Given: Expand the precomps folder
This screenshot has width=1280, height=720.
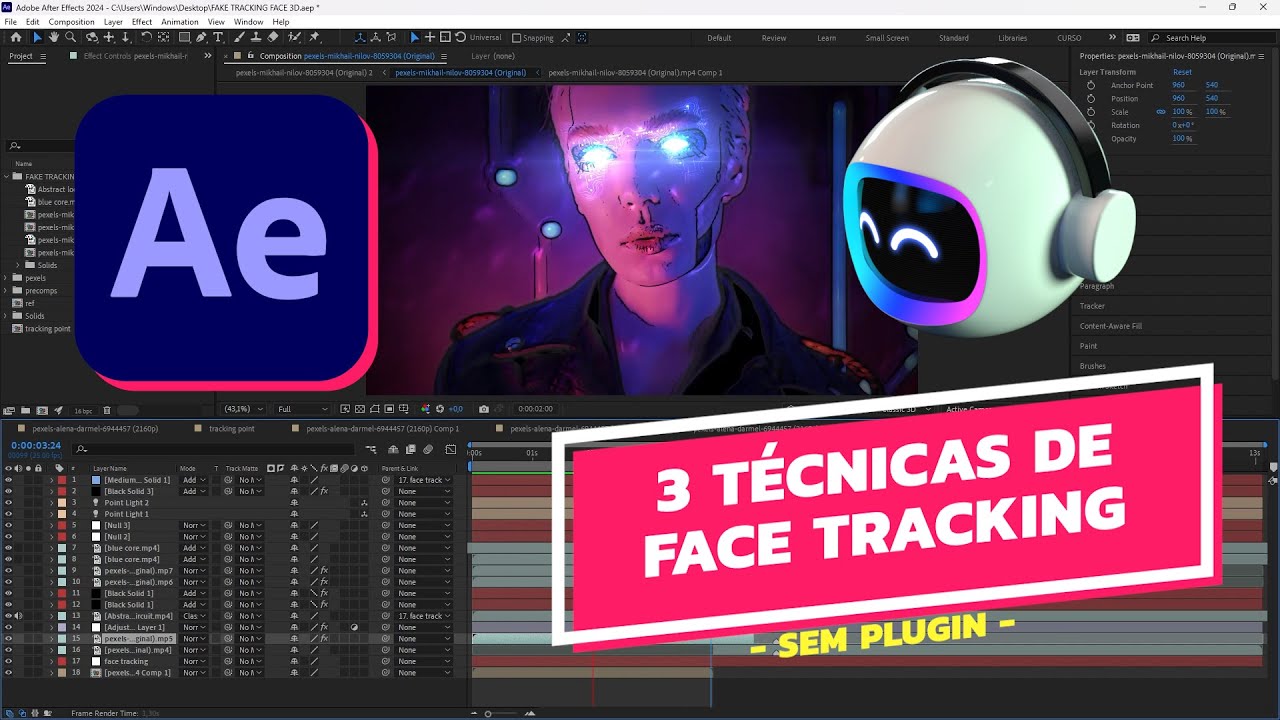Looking at the screenshot, I should [x=6, y=291].
